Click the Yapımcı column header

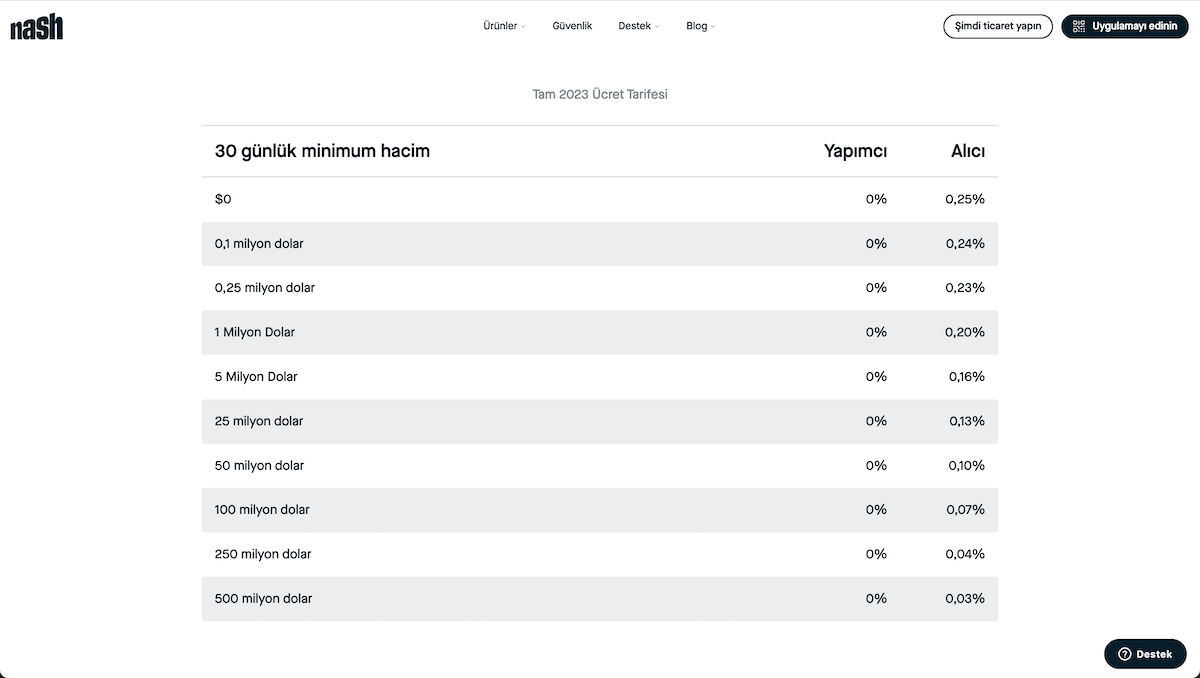point(855,151)
